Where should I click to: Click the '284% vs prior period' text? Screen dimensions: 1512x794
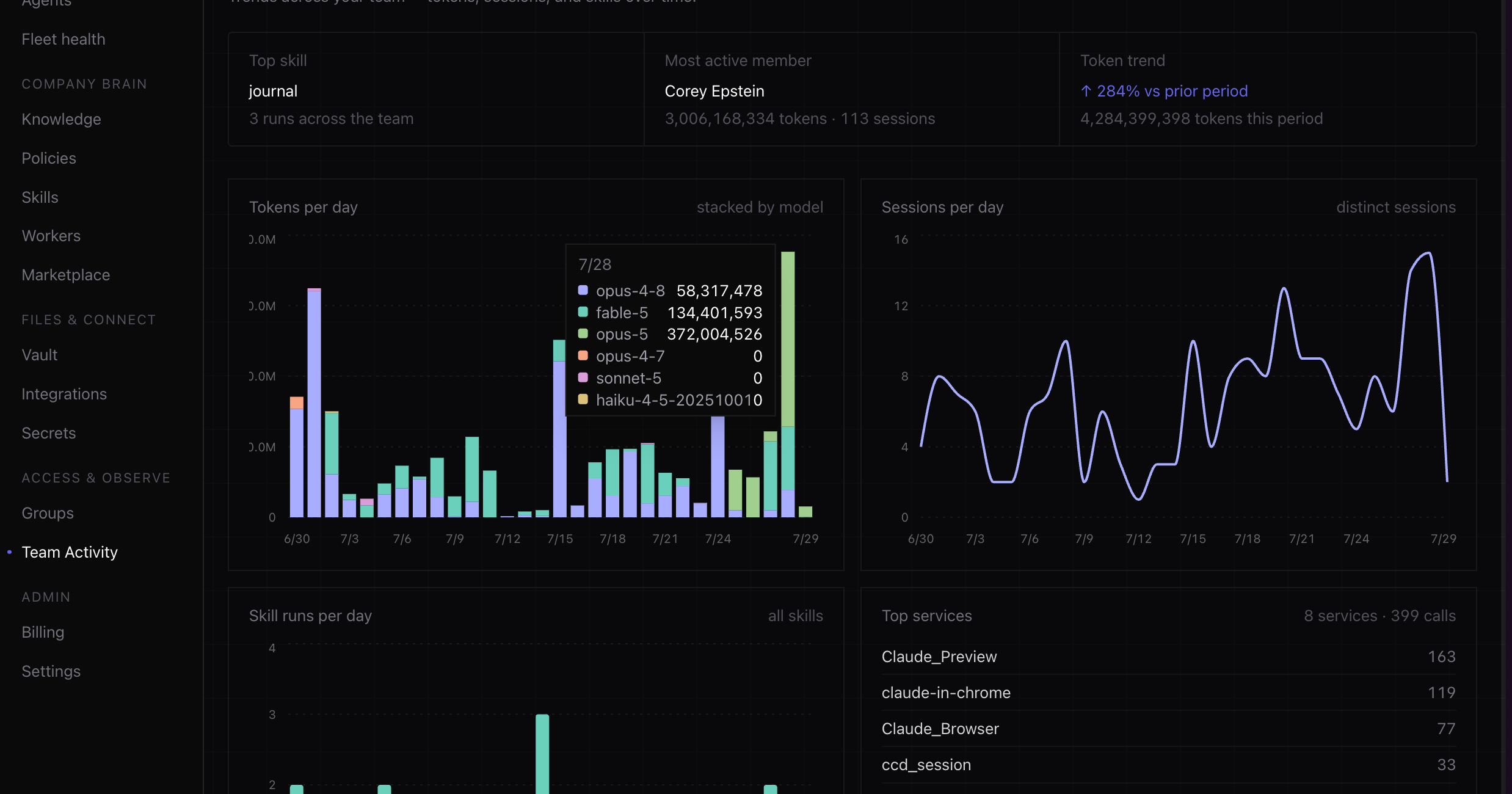1172,91
